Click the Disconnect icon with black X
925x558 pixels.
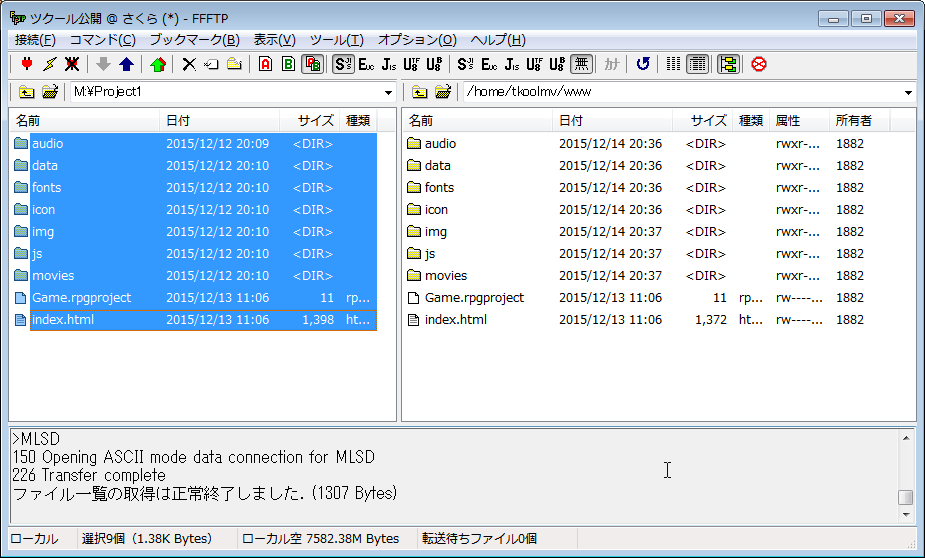72,64
